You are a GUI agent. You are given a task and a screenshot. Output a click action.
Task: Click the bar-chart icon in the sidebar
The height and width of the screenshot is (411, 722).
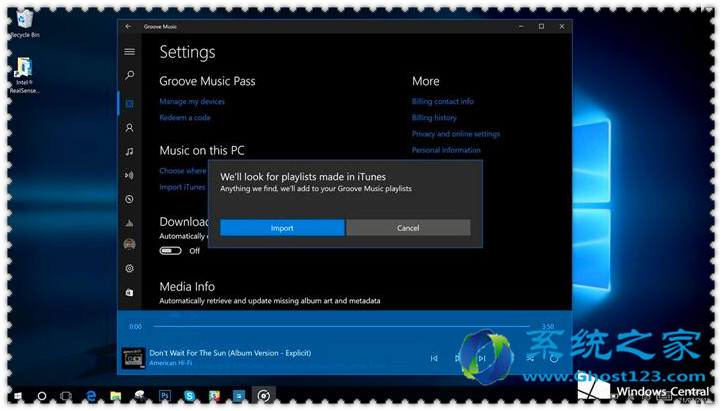(129, 223)
